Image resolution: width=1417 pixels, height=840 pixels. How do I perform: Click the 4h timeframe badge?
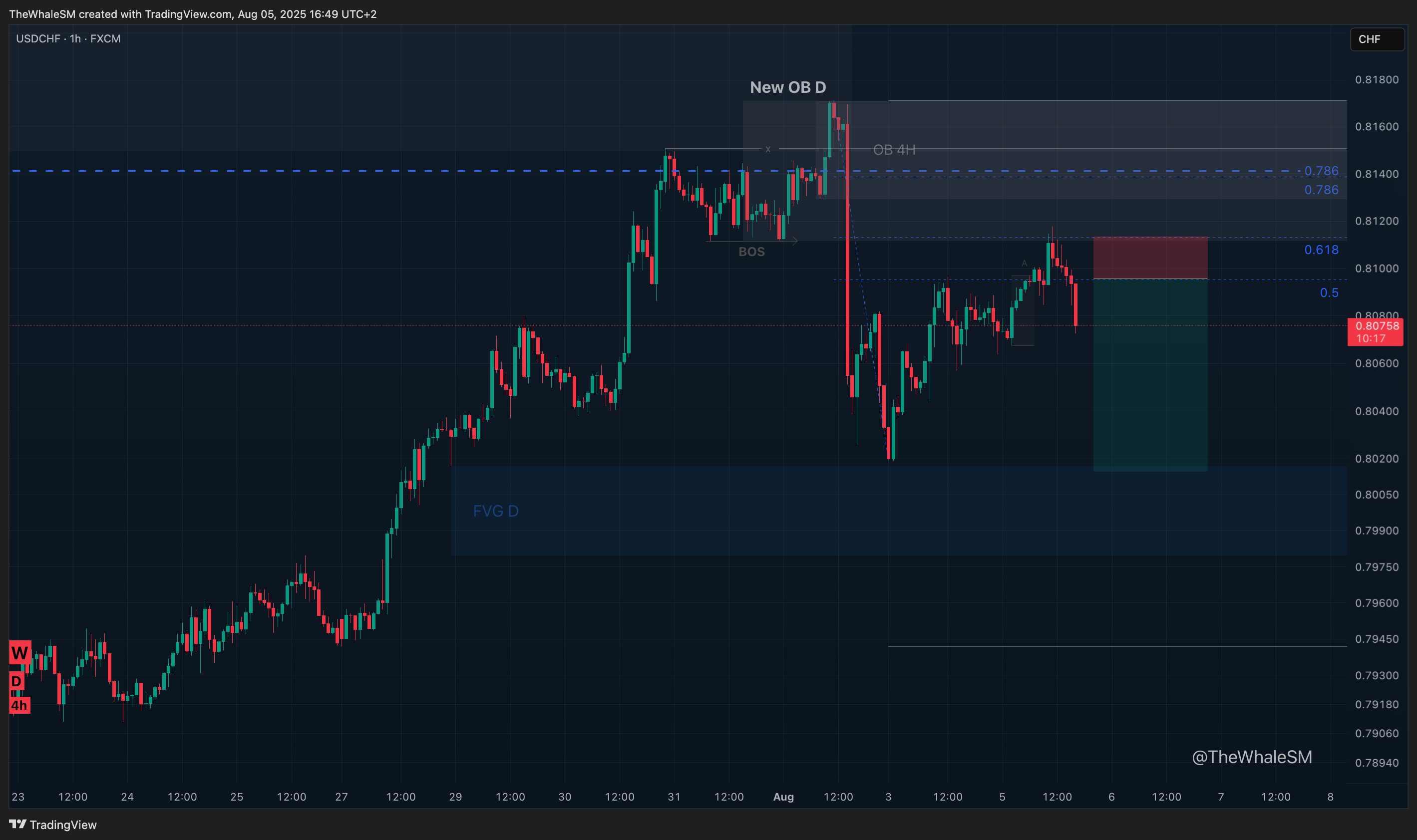click(19, 705)
